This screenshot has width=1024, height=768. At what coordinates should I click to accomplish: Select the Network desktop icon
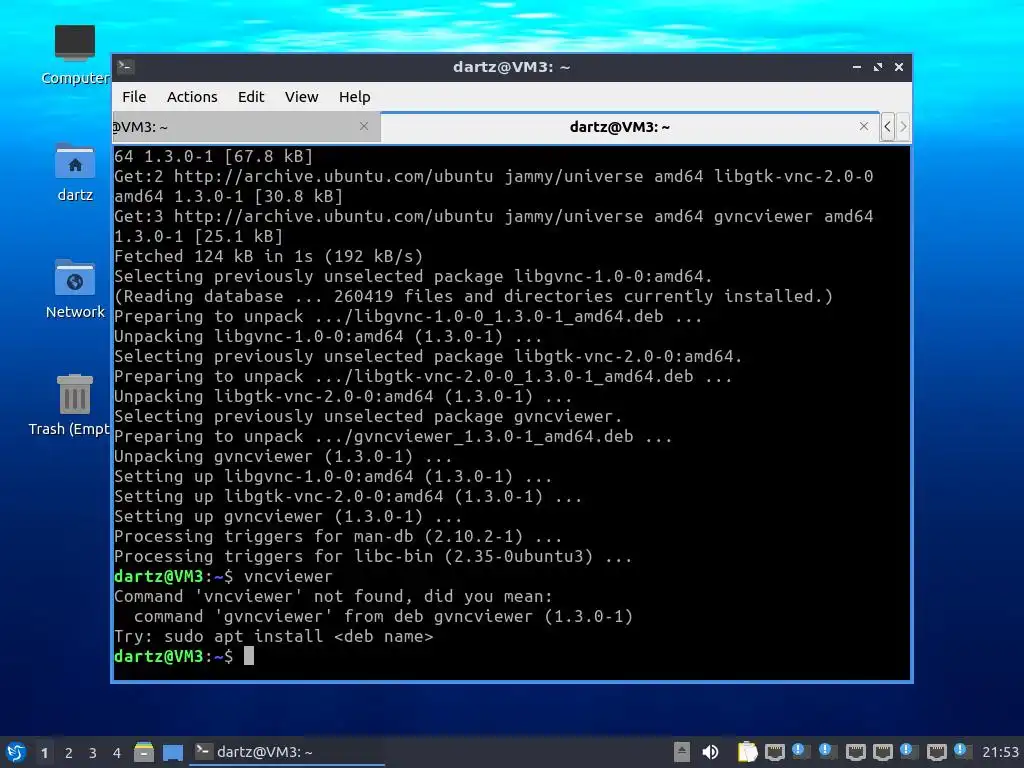click(75, 289)
